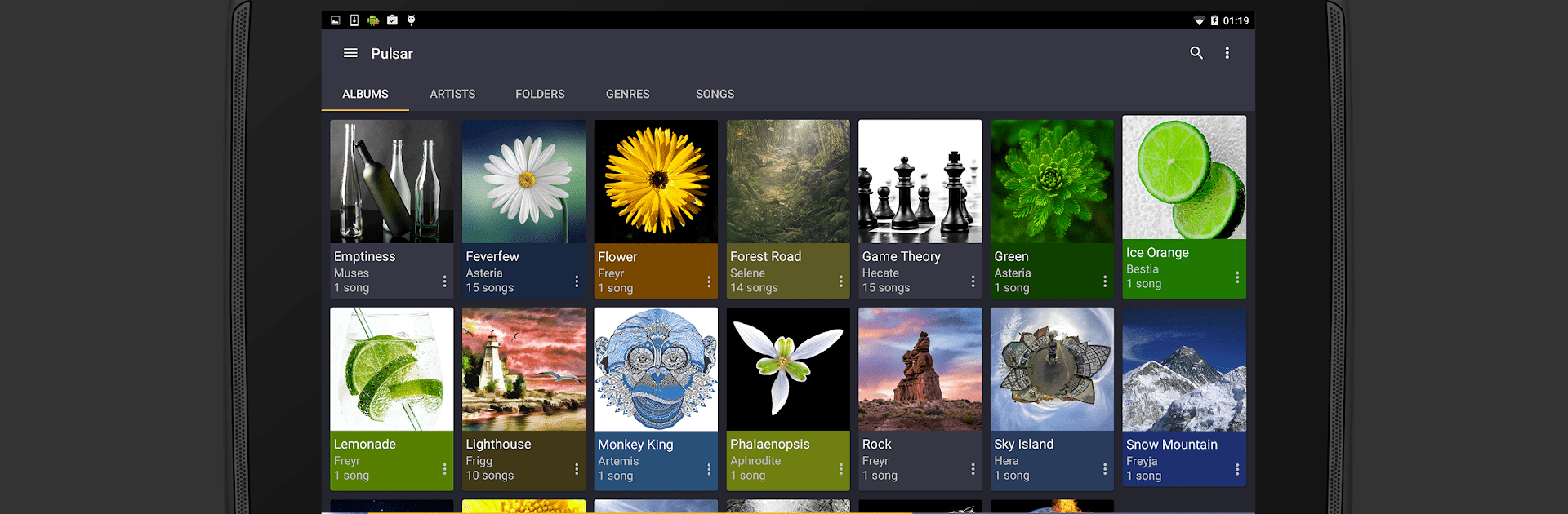Switch to the Artists tab
Image resolution: width=1568 pixels, height=514 pixels.
click(452, 94)
